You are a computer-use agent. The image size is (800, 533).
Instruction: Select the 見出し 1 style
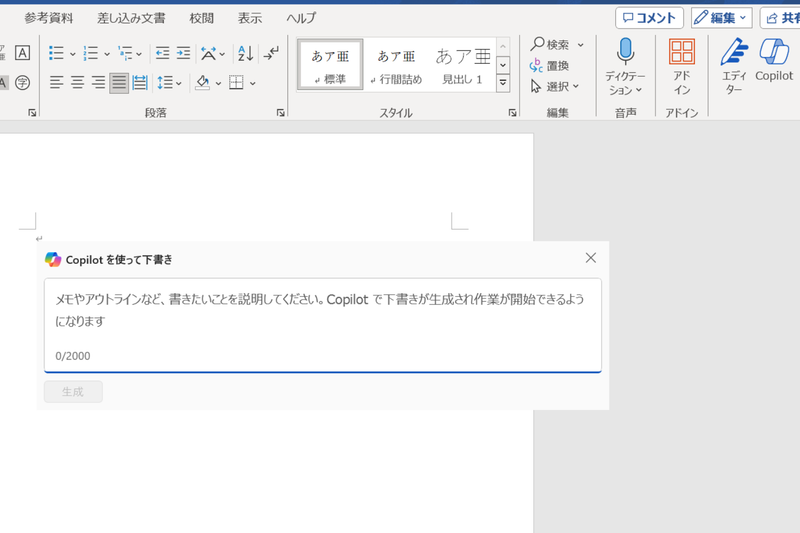pyautogui.click(x=462, y=65)
